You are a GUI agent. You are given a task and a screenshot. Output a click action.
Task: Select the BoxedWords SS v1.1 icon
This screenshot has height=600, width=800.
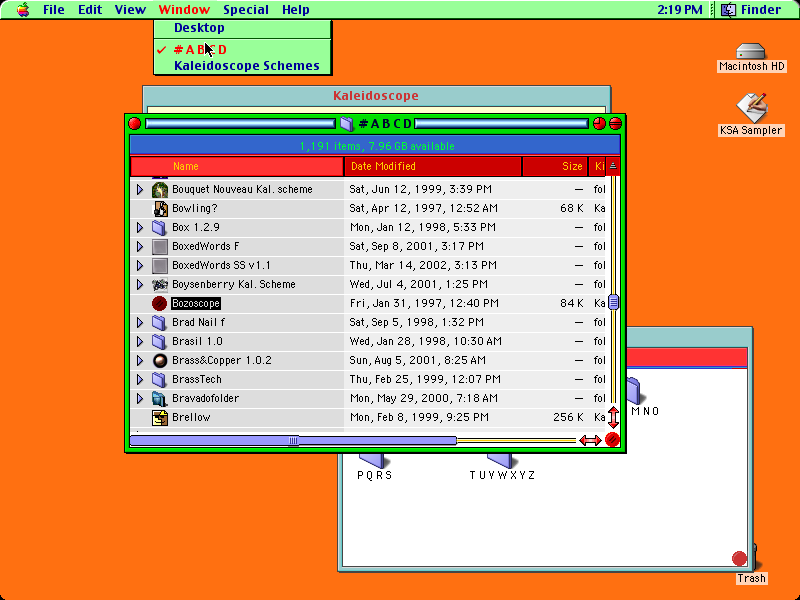pyautogui.click(x=160, y=265)
